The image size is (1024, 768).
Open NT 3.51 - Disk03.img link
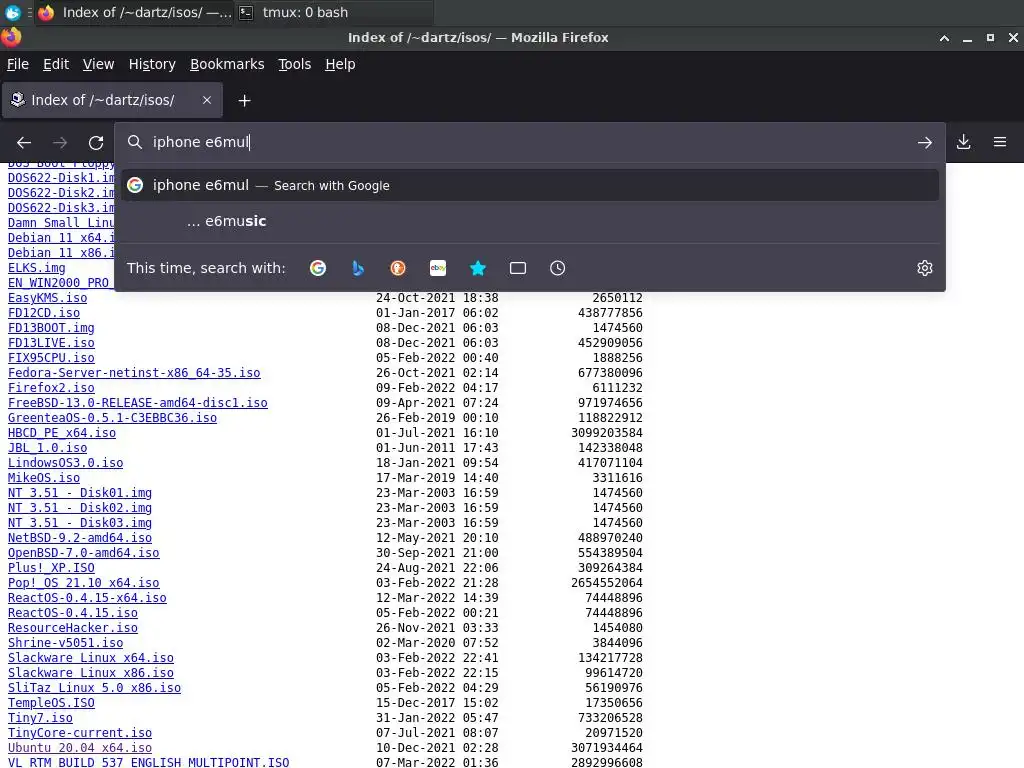coord(80,523)
